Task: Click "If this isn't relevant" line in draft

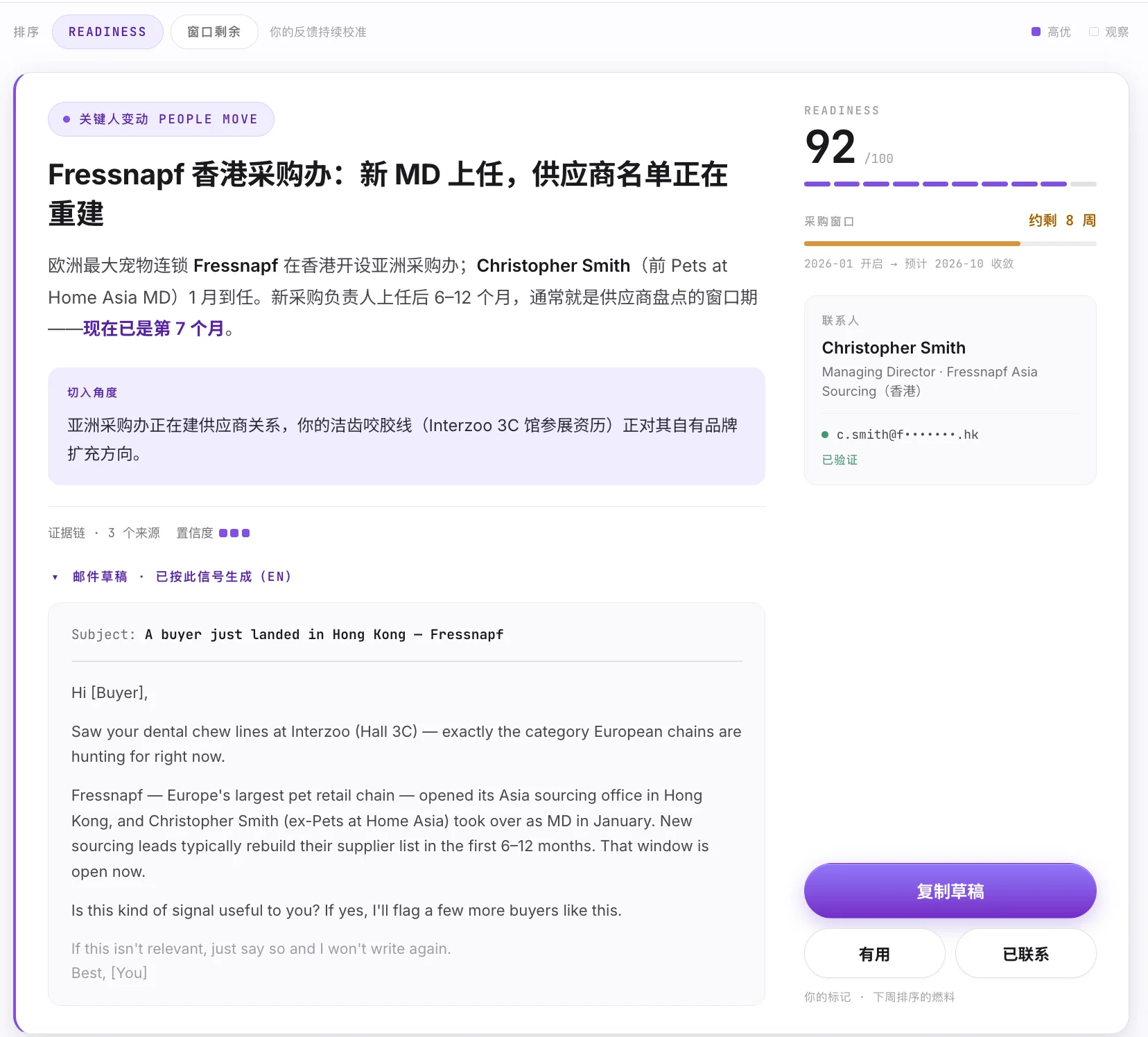Action: click(x=261, y=948)
